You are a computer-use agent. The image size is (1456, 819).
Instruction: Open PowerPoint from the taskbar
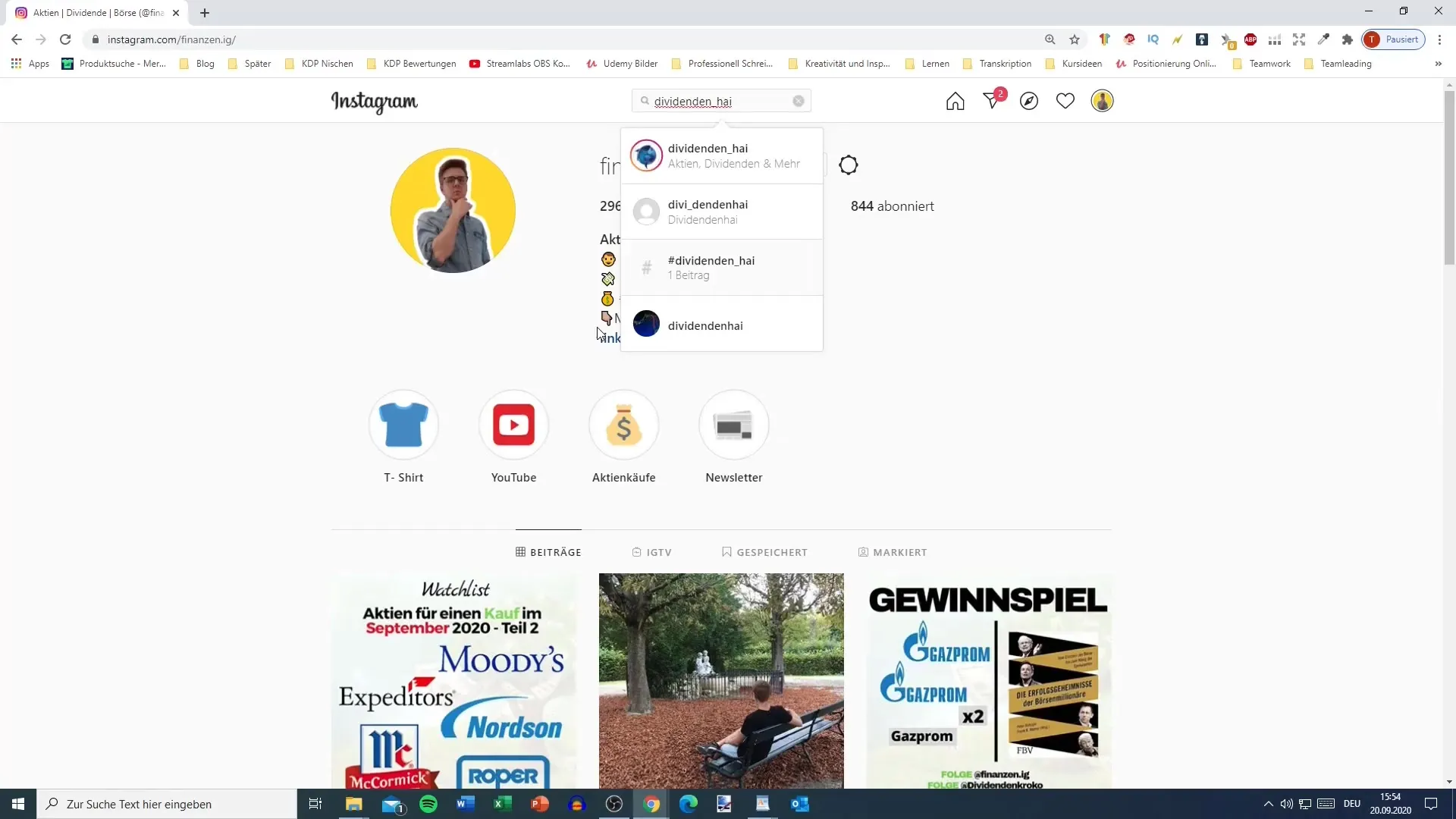539,804
